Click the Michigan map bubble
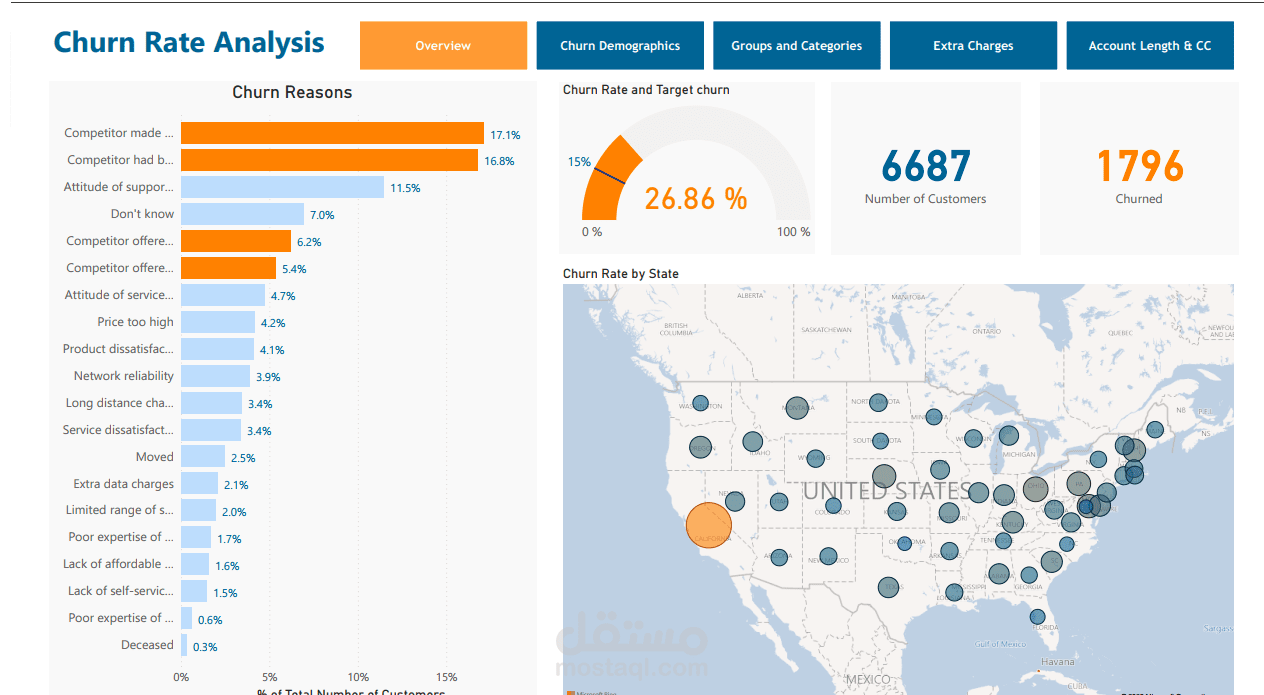 pos(1009,435)
